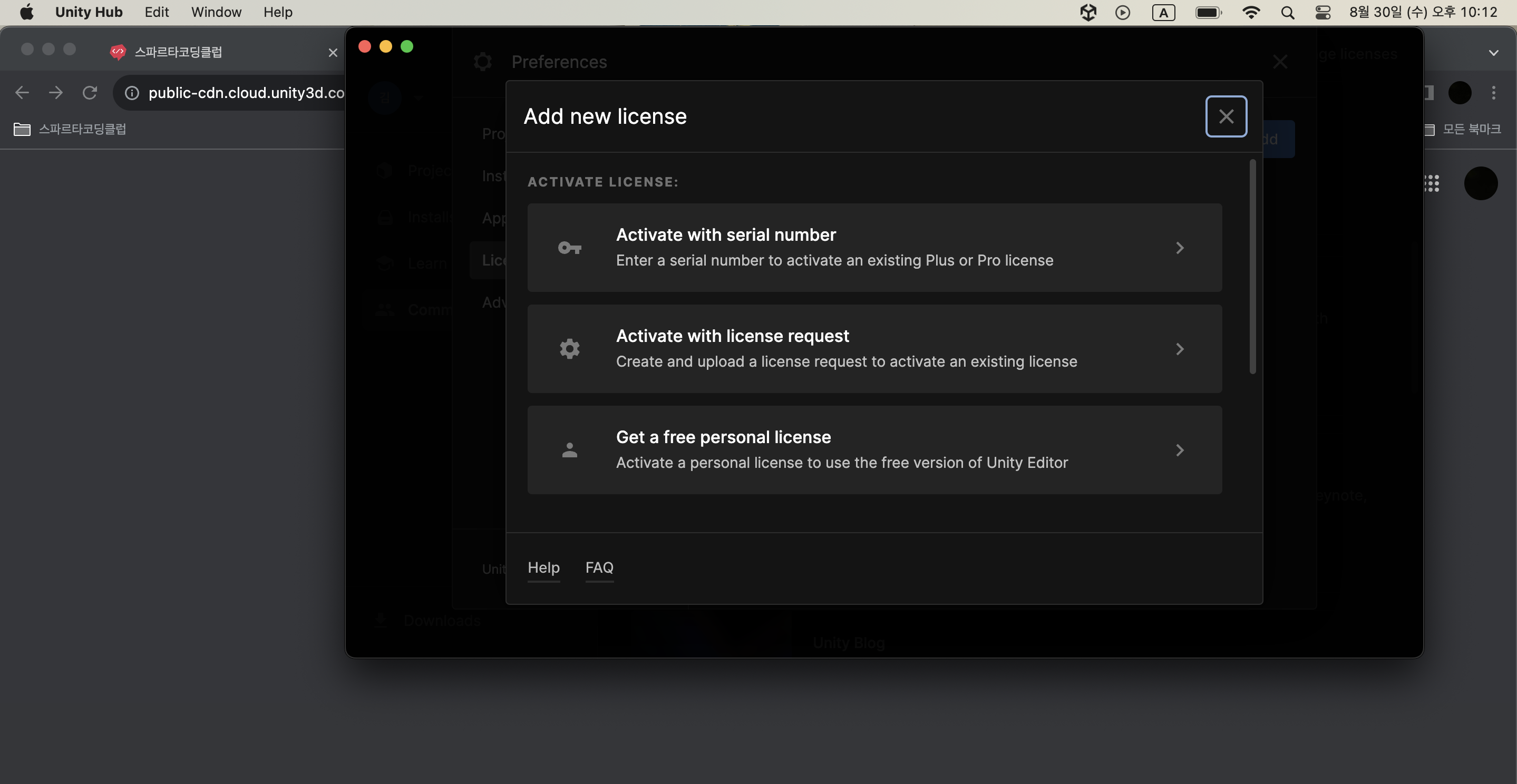Go back in the browser window
Screen dimensions: 1517x784
click(x=22, y=92)
